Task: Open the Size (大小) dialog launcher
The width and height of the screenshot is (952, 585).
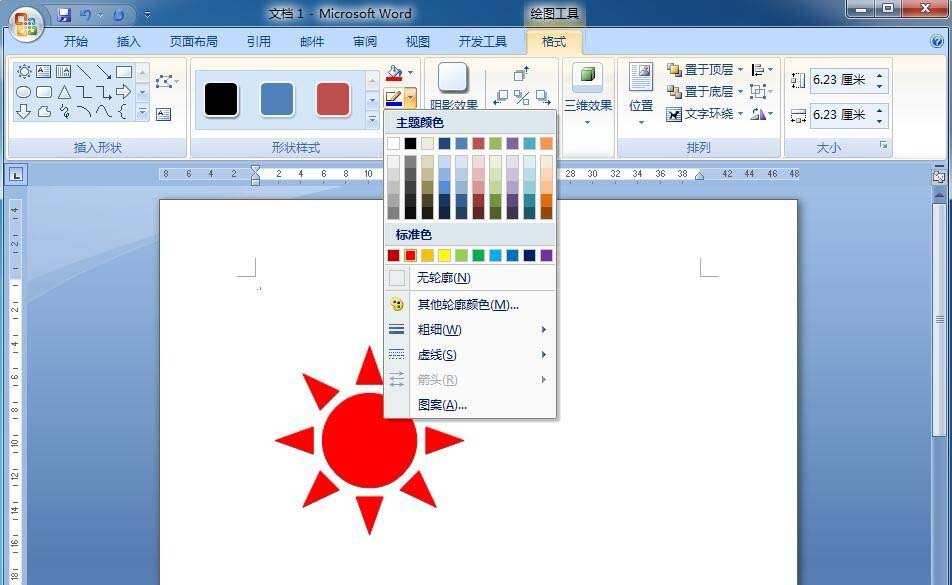Action: coord(883,146)
